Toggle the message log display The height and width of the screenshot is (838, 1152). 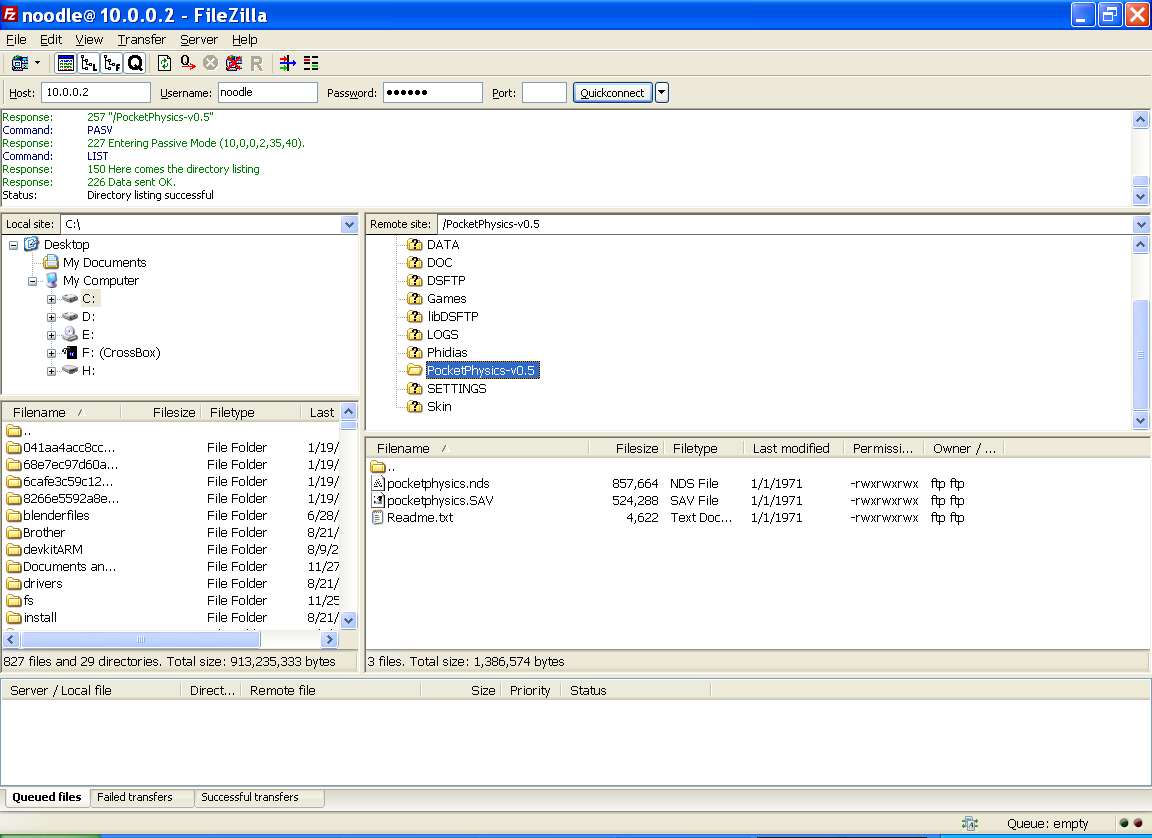tap(65, 62)
